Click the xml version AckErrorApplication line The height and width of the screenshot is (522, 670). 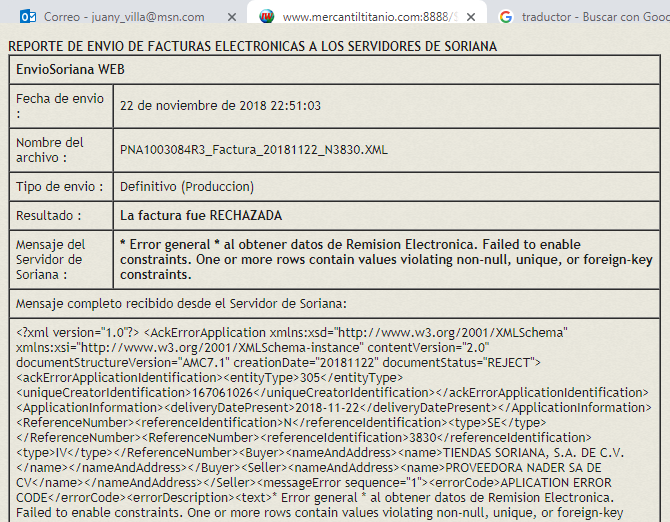pyautogui.click(x=292, y=332)
